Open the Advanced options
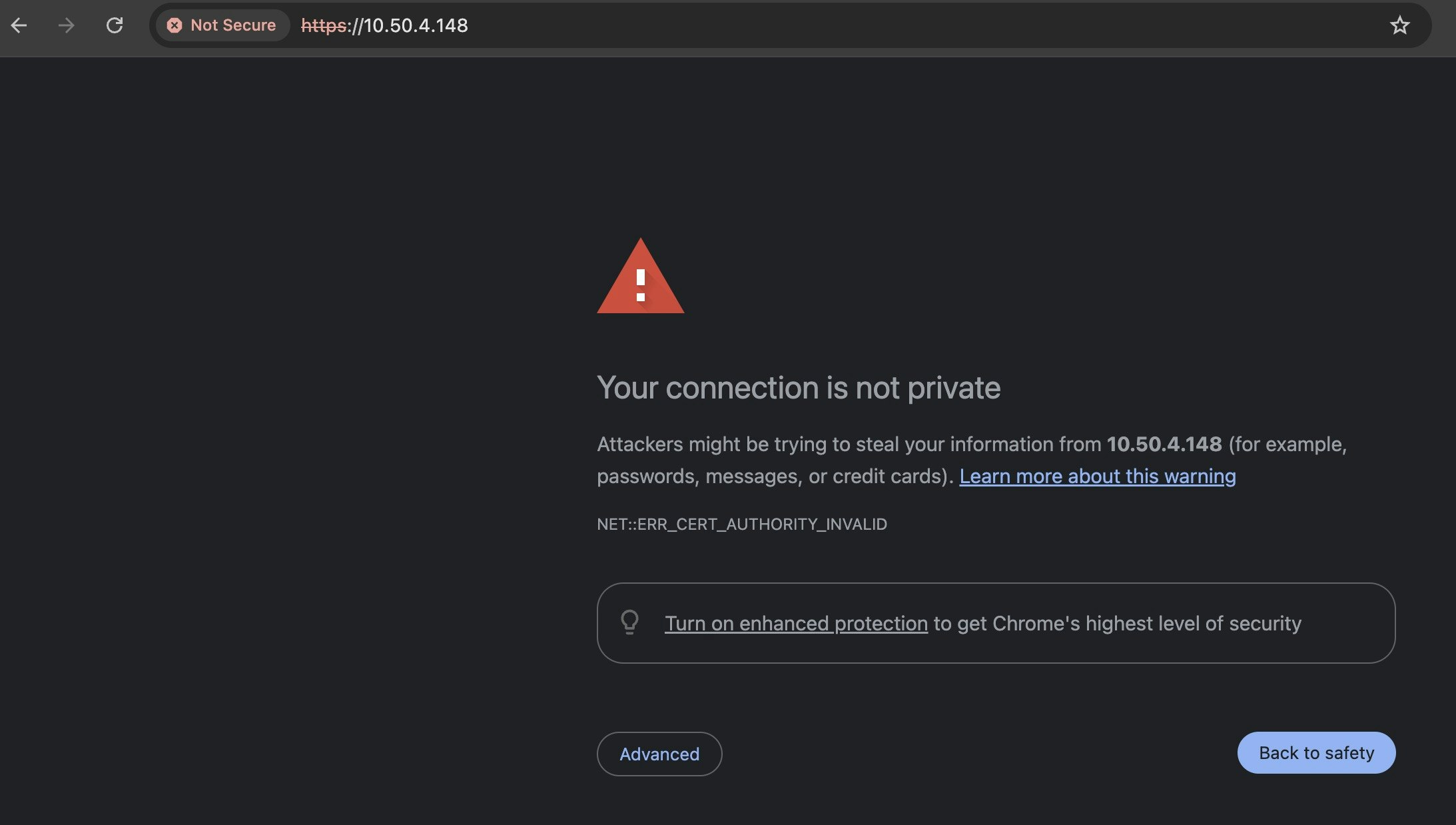 (x=659, y=754)
